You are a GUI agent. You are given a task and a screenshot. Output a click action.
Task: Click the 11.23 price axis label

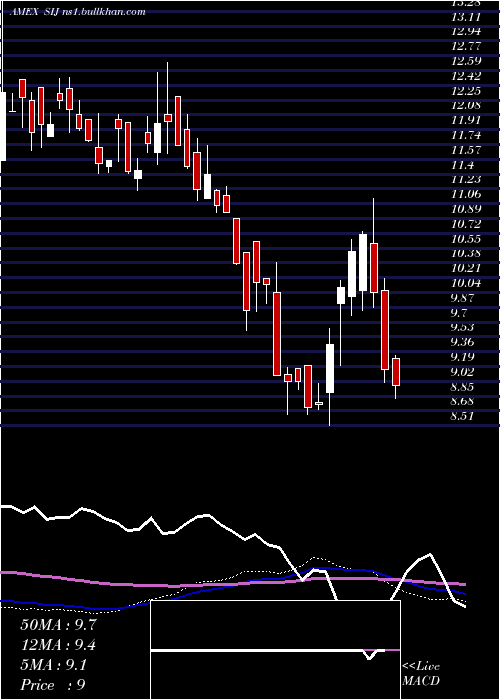(466, 179)
